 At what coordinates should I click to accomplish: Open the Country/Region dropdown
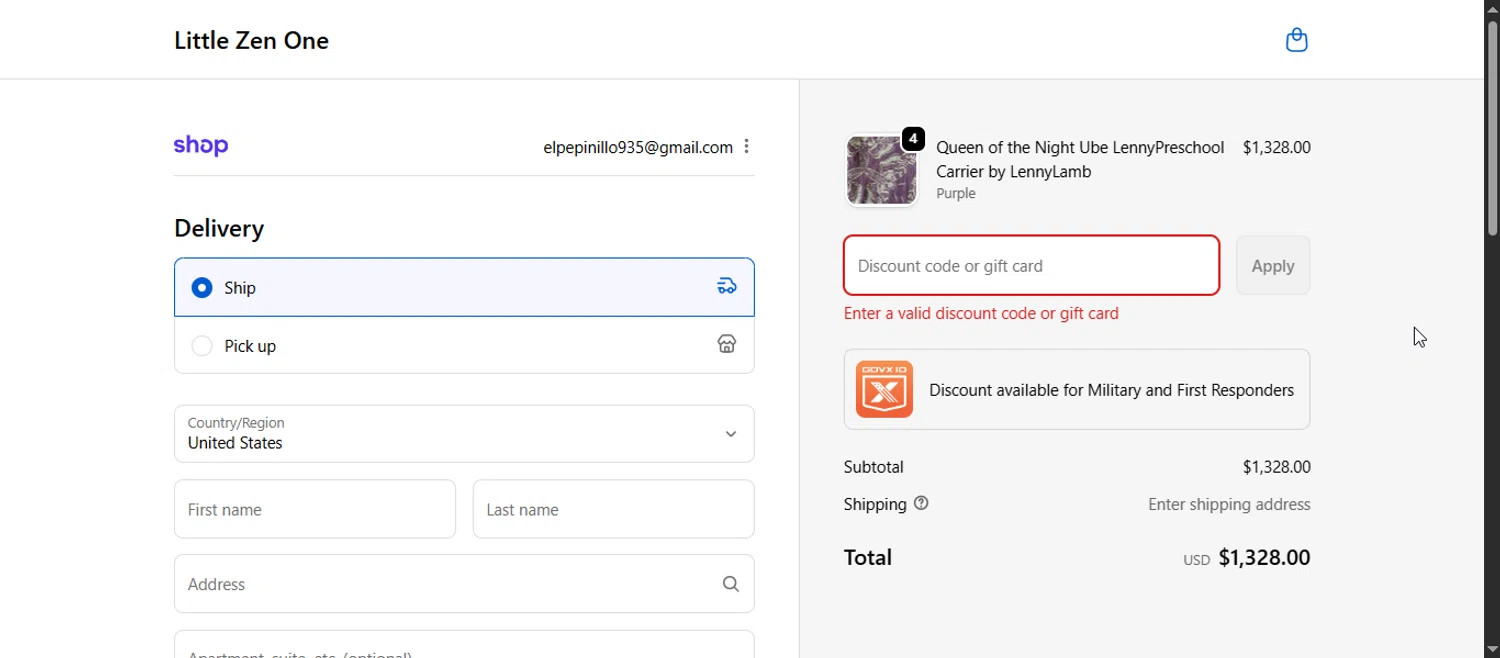coord(464,434)
